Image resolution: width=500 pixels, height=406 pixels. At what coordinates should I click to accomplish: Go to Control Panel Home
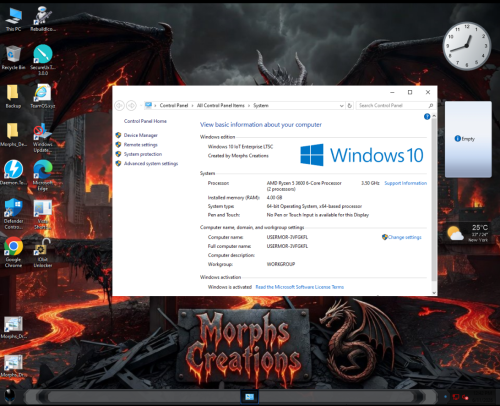[x=145, y=121]
